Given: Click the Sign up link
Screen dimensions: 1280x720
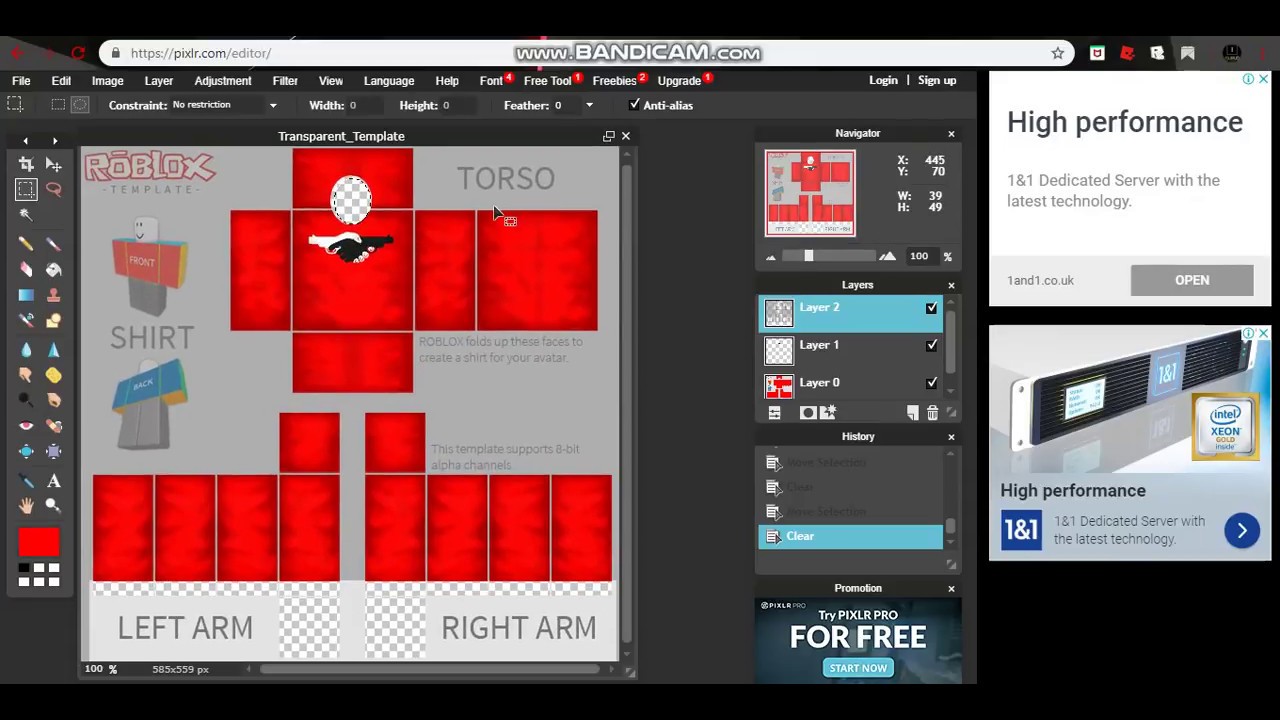Looking at the screenshot, I should [937, 81].
